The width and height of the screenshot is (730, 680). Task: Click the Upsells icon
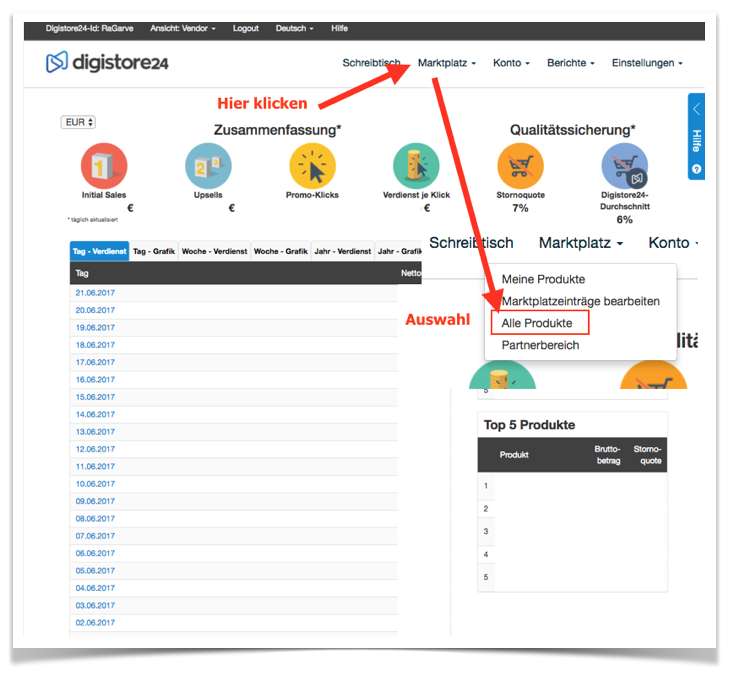click(208, 166)
